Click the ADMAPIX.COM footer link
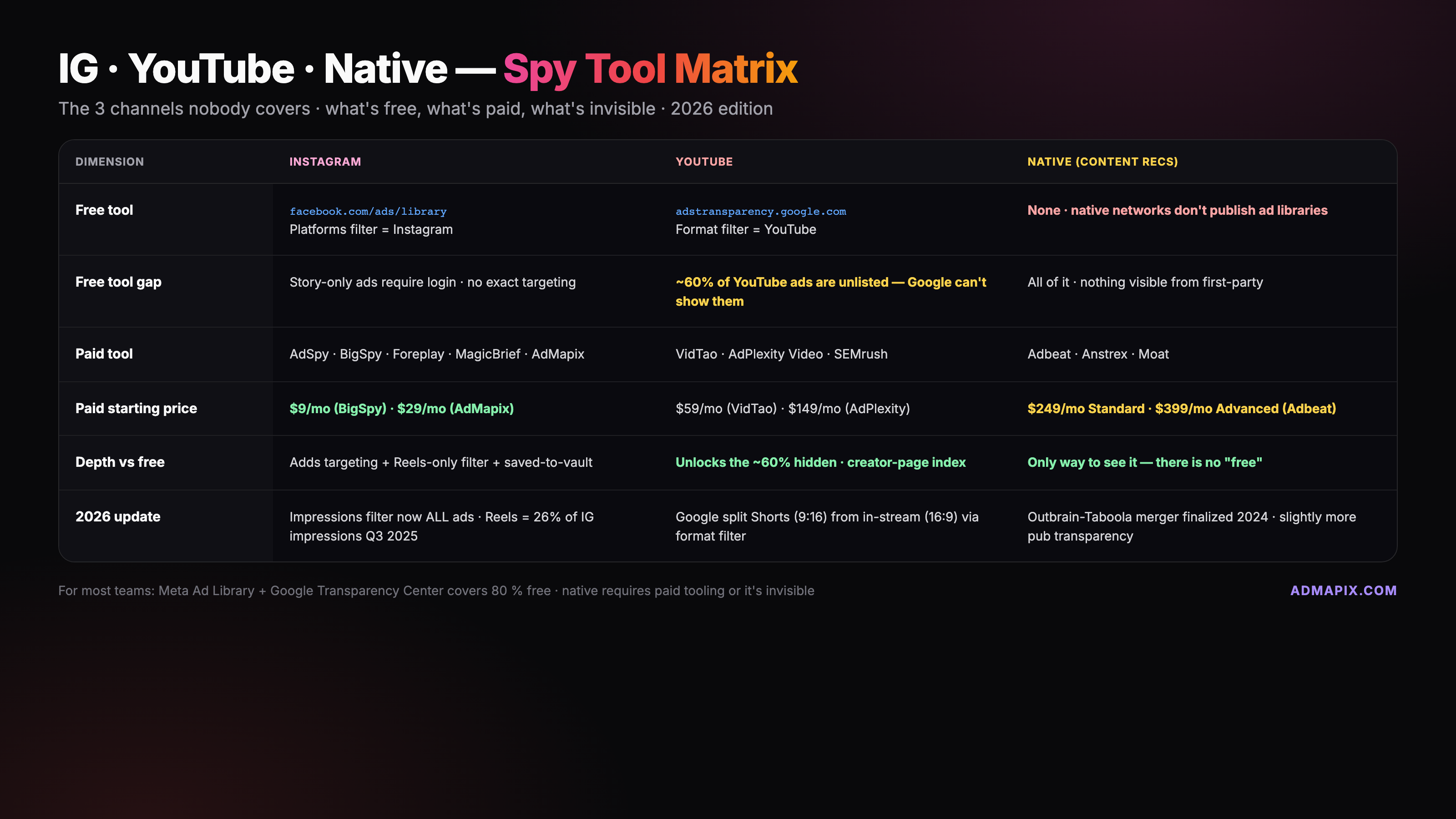This screenshot has height=819, width=1456. coord(1343,590)
